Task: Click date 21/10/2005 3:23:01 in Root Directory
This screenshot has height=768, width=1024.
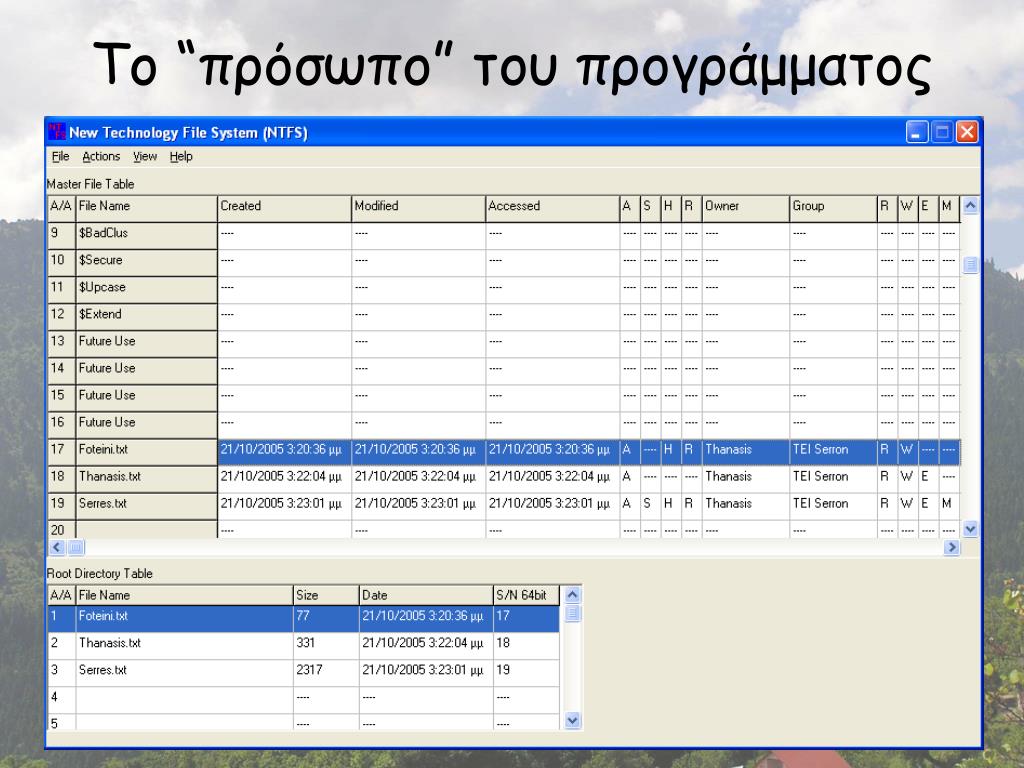Action: coord(425,671)
